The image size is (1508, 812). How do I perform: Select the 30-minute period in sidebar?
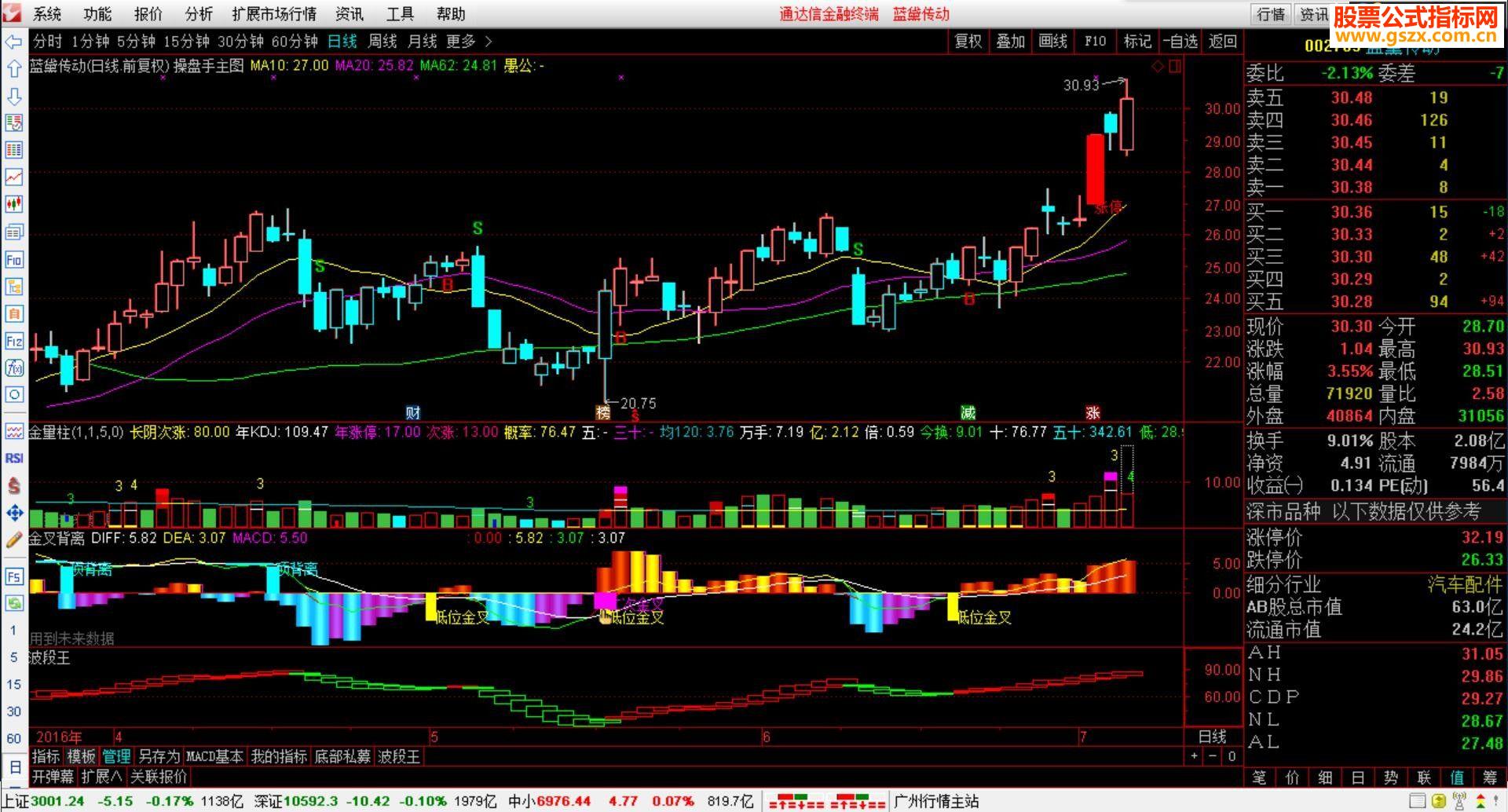click(x=13, y=711)
